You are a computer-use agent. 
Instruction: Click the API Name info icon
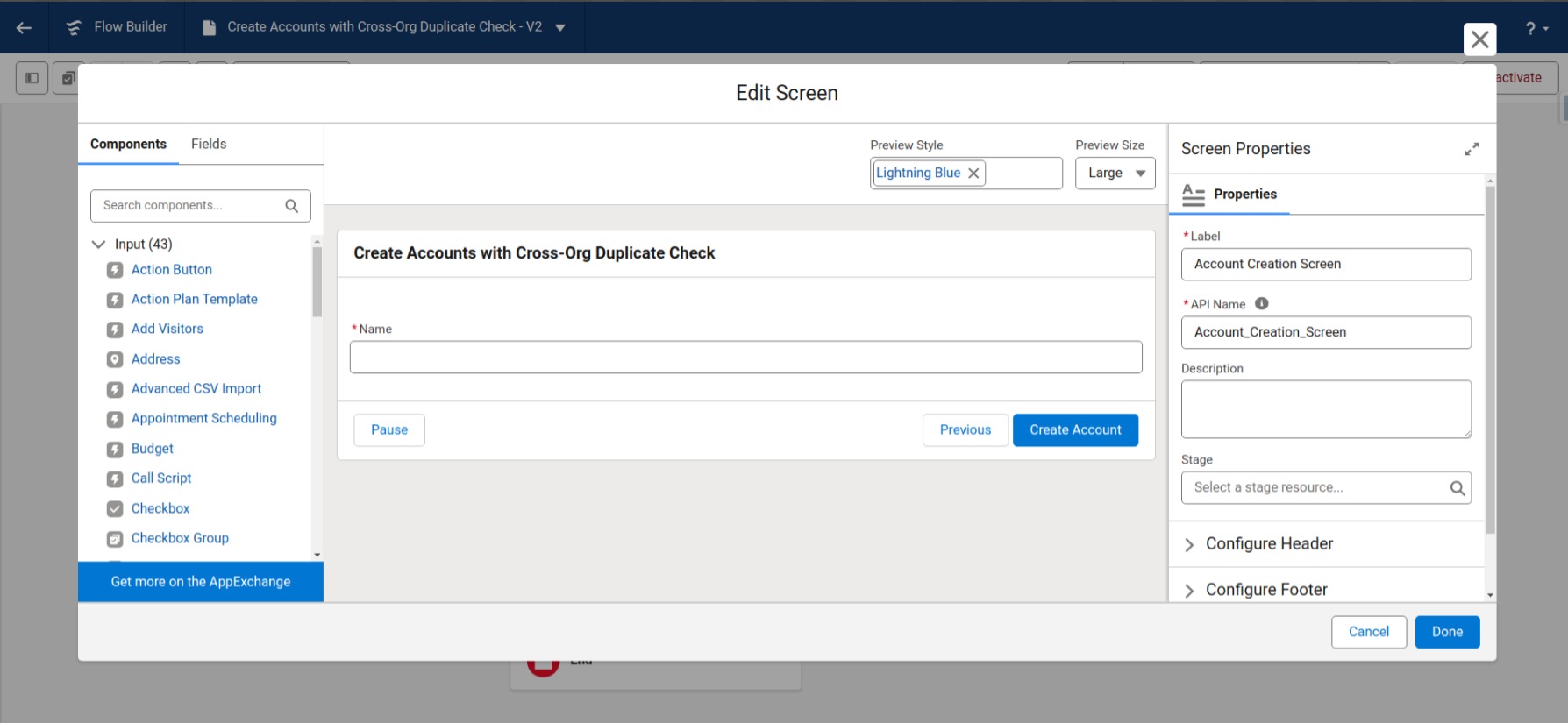(x=1261, y=304)
